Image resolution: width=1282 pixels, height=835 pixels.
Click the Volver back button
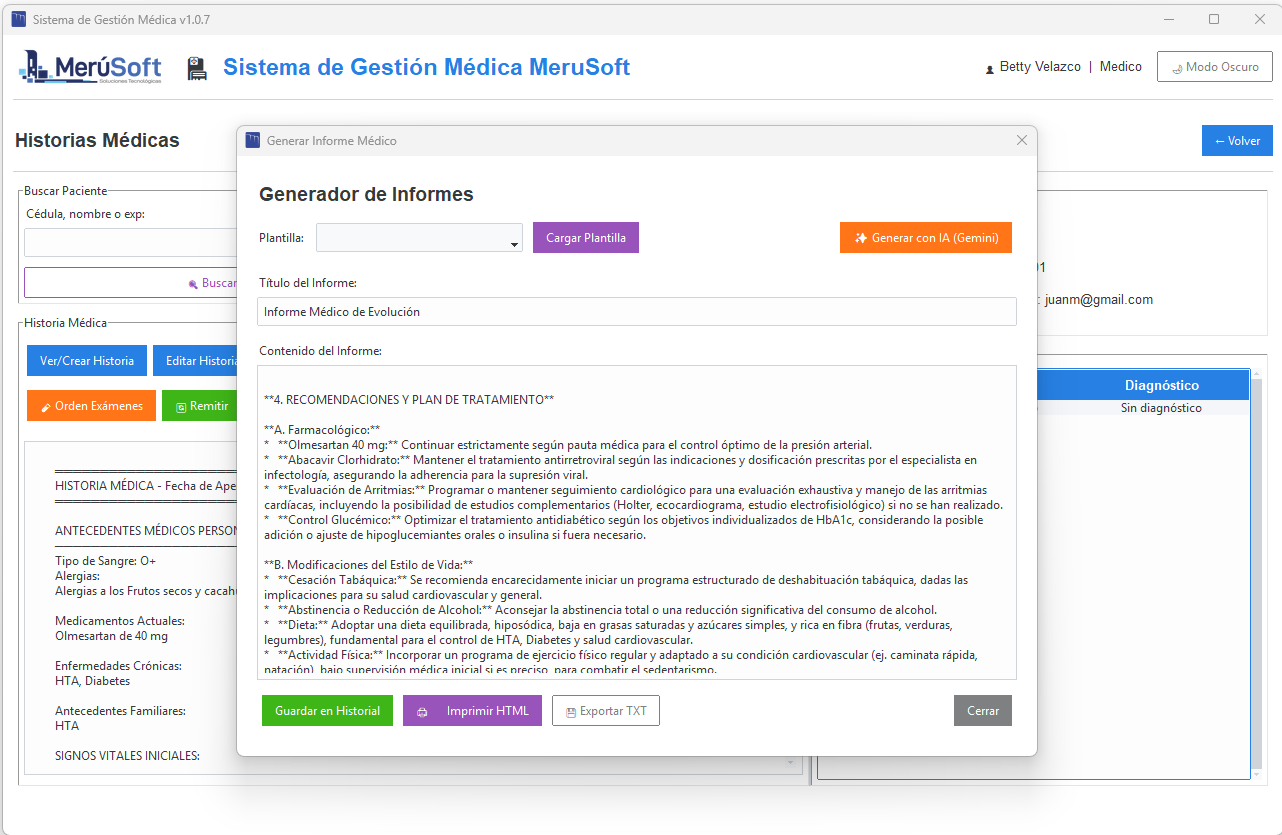coord(1237,141)
